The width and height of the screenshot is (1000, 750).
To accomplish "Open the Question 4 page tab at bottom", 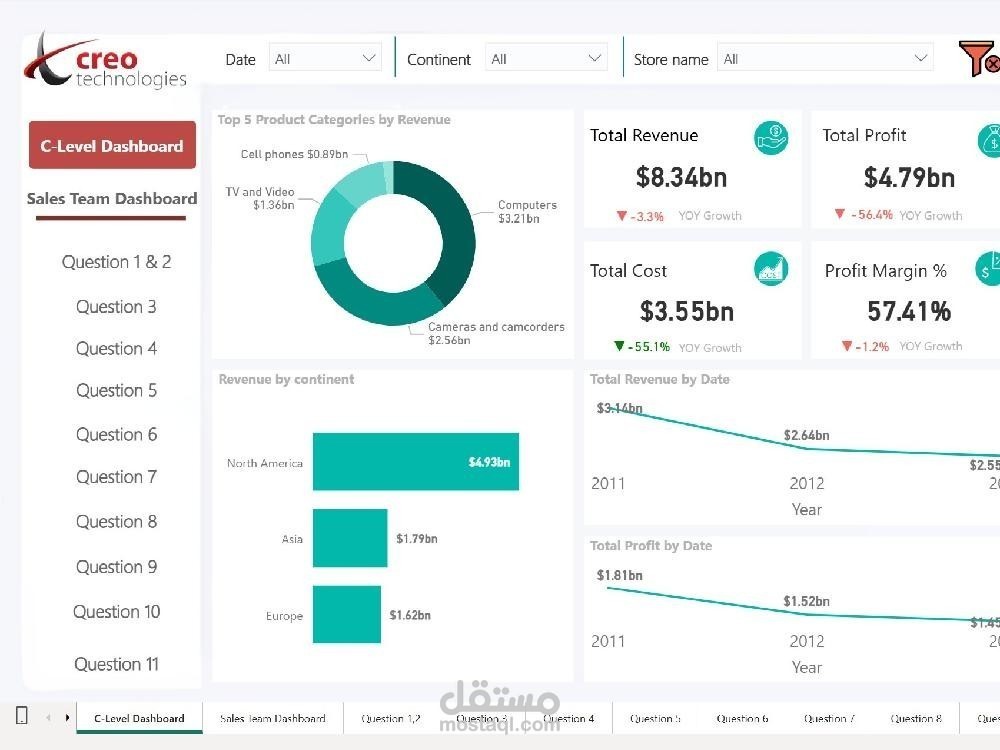I will (x=568, y=717).
